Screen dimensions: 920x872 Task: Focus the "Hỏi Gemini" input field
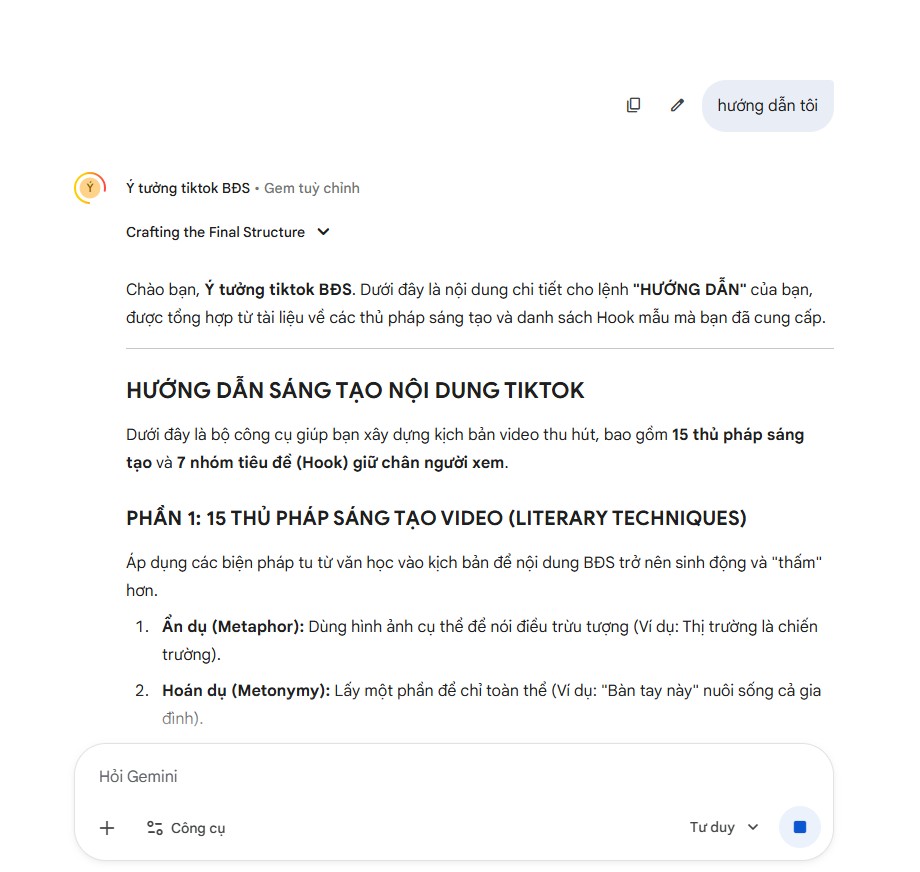pos(454,776)
